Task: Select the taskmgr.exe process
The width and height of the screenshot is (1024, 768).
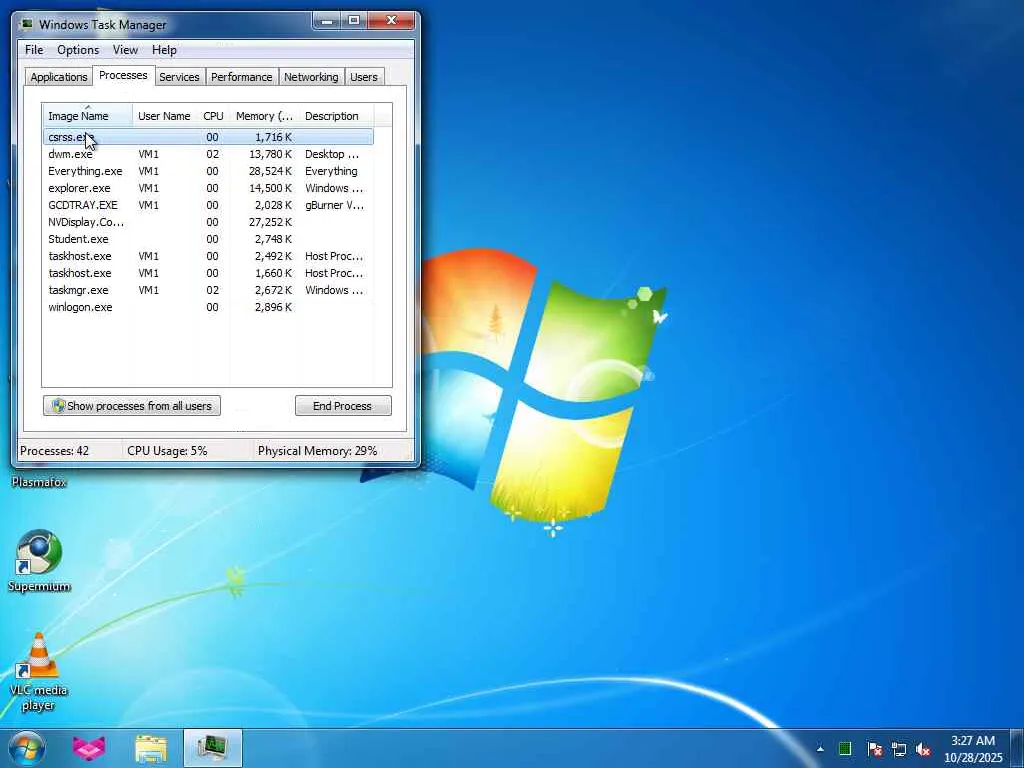Action: [x=208, y=290]
